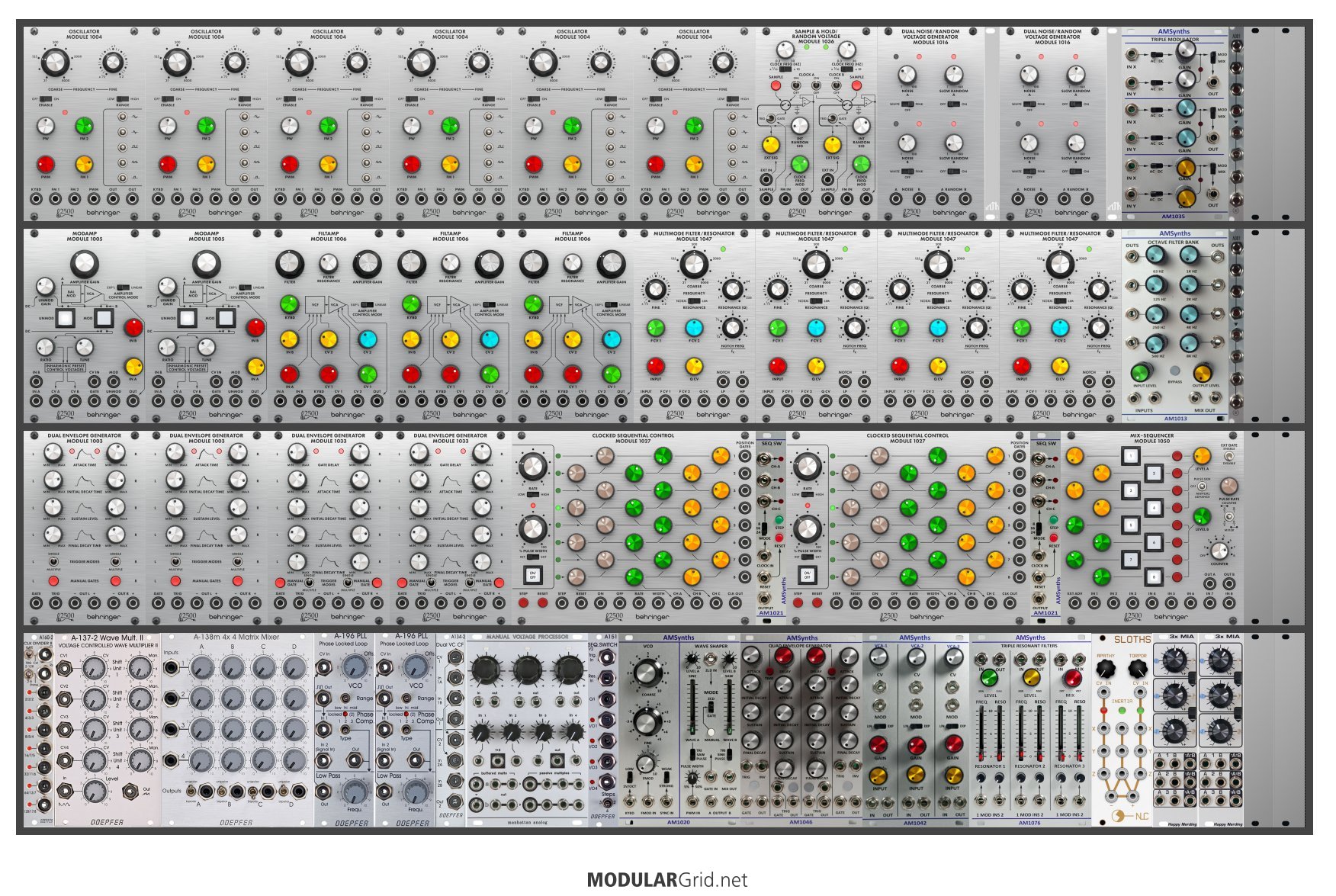This screenshot has width=1336, height=896.
Task: Click the Fine knob on AM1020 VCO
Action: point(647,721)
